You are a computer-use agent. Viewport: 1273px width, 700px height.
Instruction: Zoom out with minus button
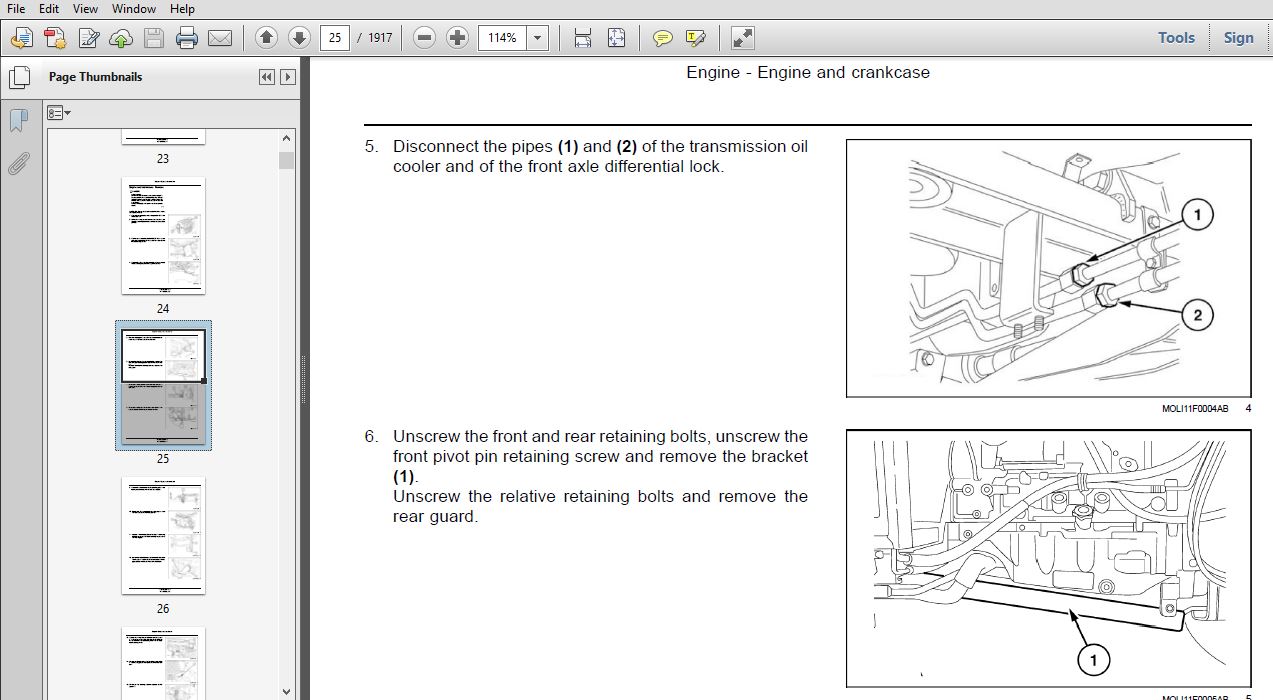pos(425,38)
